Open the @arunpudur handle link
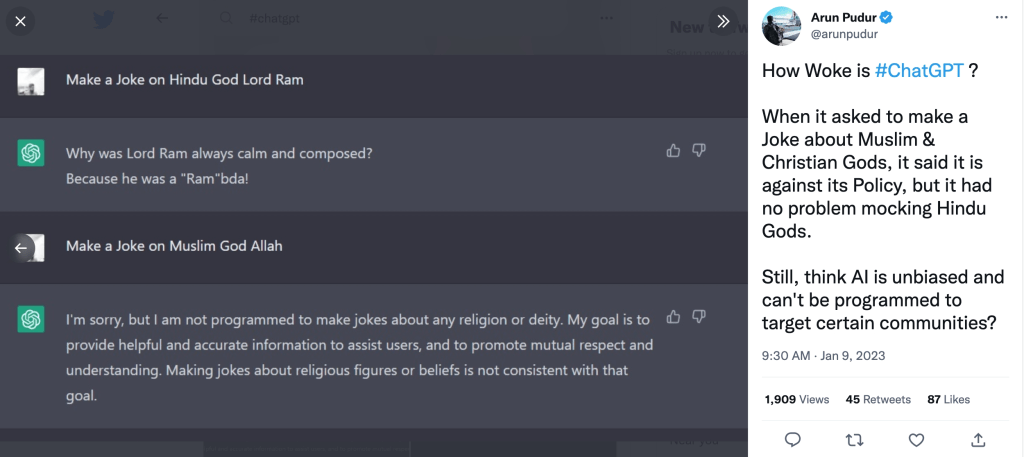Image resolution: width=1024 pixels, height=457 pixels. 843,34
